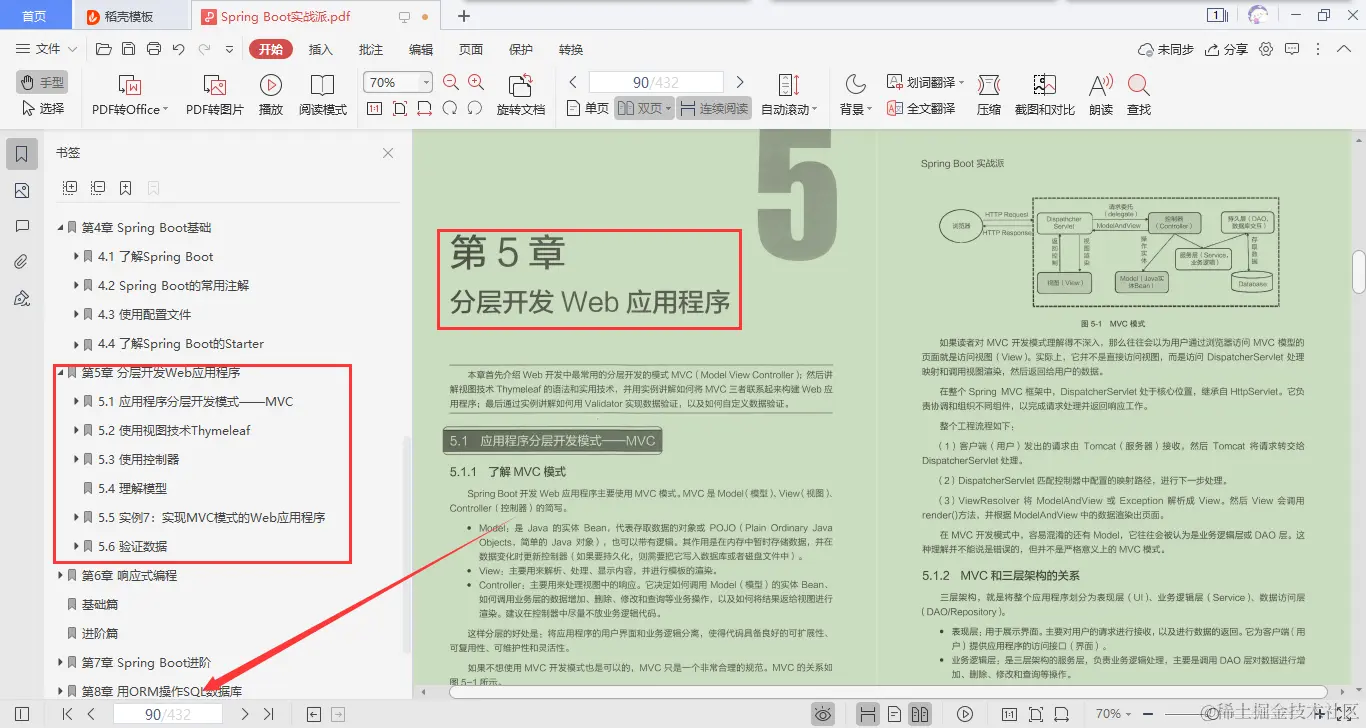The height and width of the screenshot is (728, 1366).
Task: Collapse the 第4章 Spring Boot基础 bookmark
Action: point(59,227)
